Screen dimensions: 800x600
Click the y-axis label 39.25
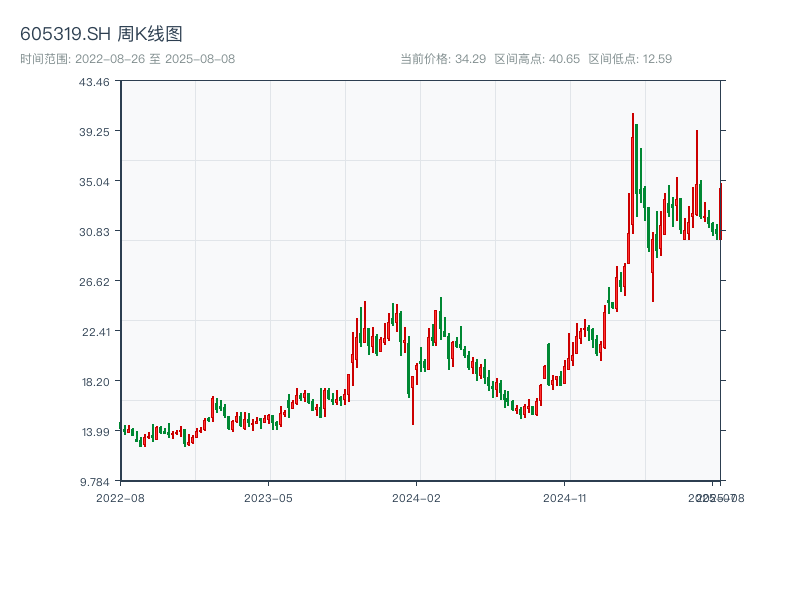(x=94, y=132)
